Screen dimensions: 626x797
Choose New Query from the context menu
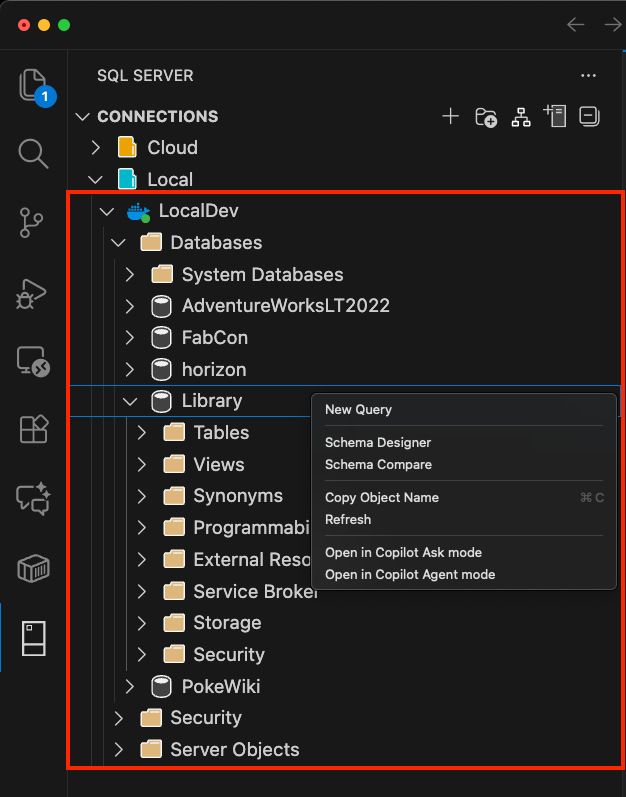[x=358, y=409]
